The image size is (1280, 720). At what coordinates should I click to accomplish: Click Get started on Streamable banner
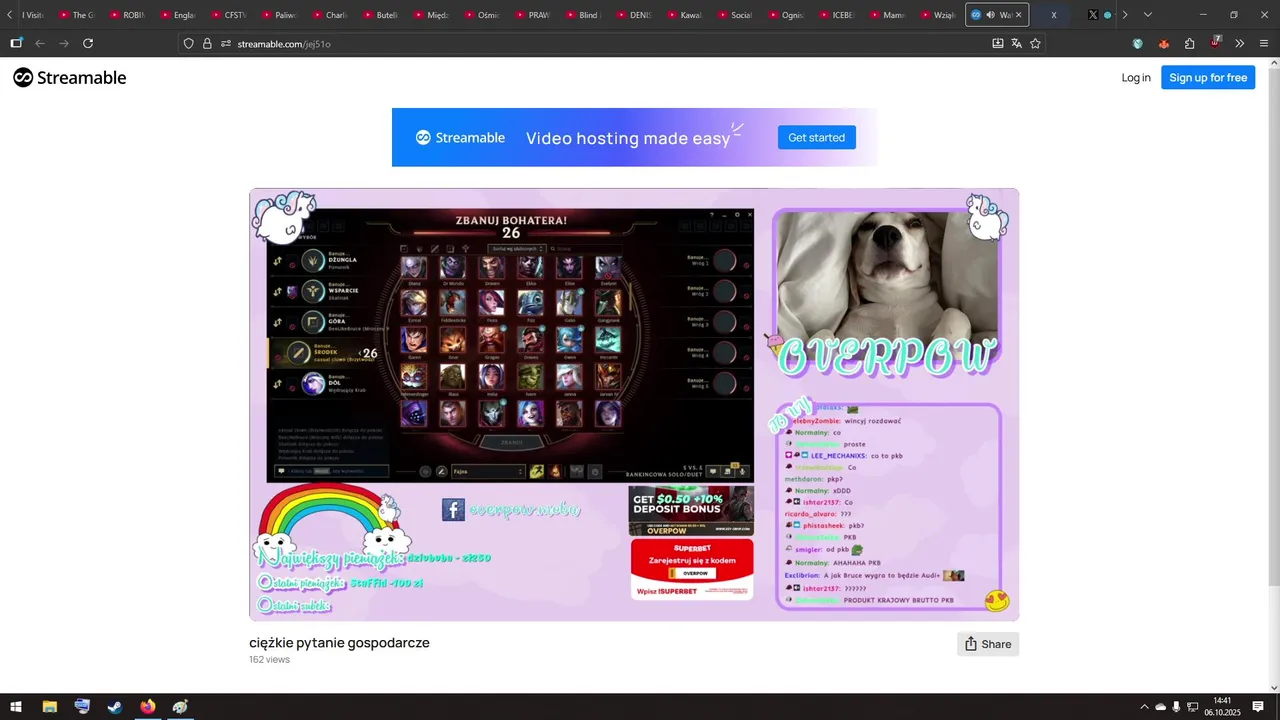coord(816,138)
